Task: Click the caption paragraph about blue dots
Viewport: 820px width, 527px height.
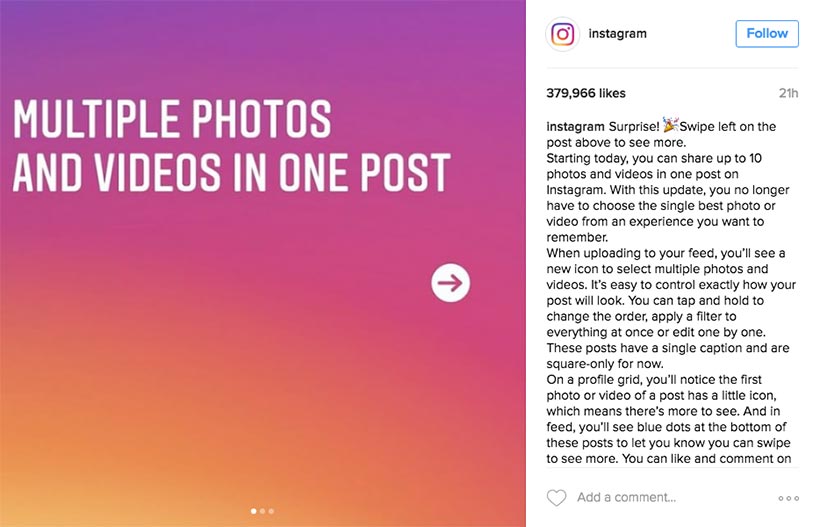Action: pyautogui.click(x=669, y=419)
